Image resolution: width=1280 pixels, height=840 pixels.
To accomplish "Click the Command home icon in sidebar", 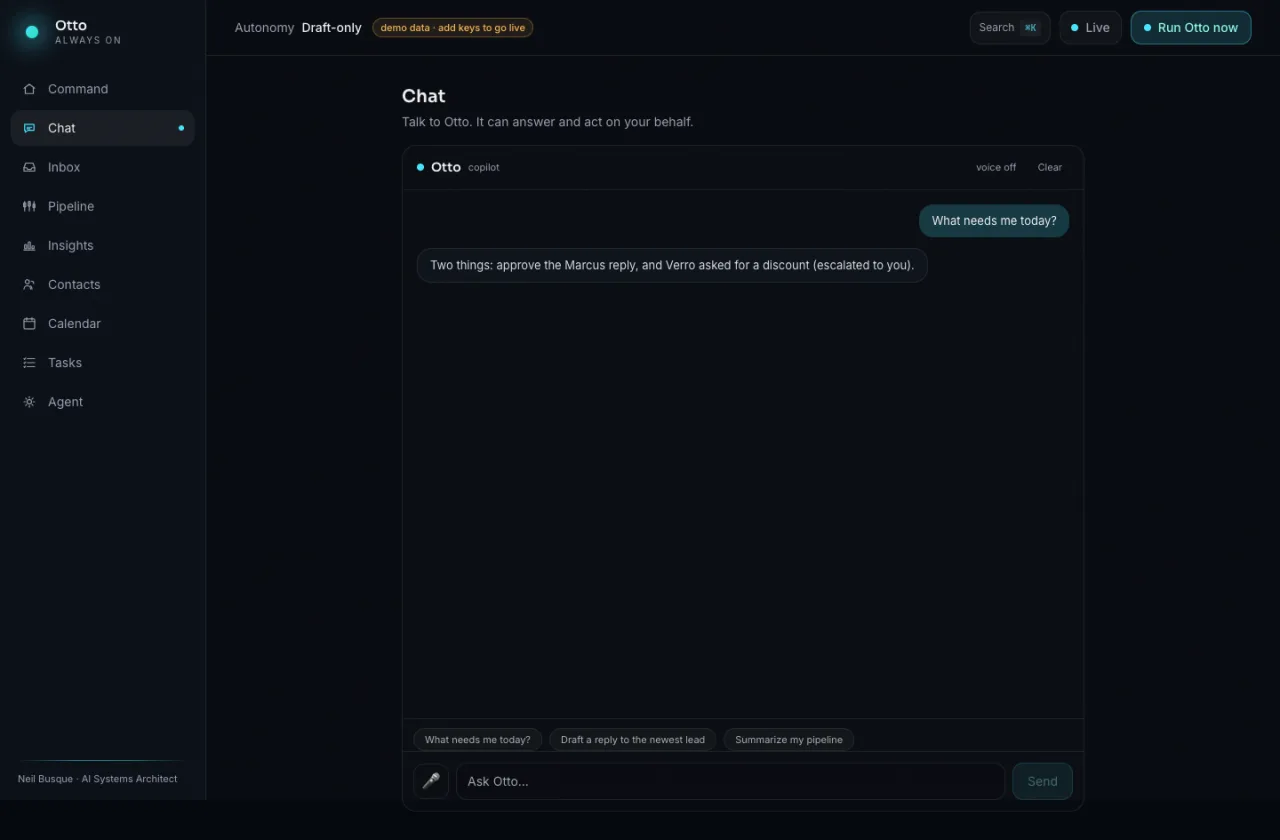I will [29, 89].
